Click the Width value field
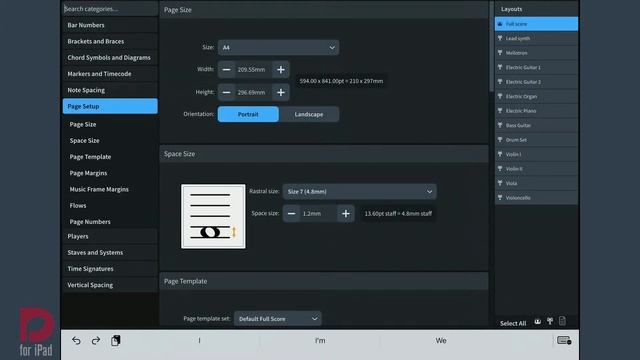 click(x=253, y=70)
